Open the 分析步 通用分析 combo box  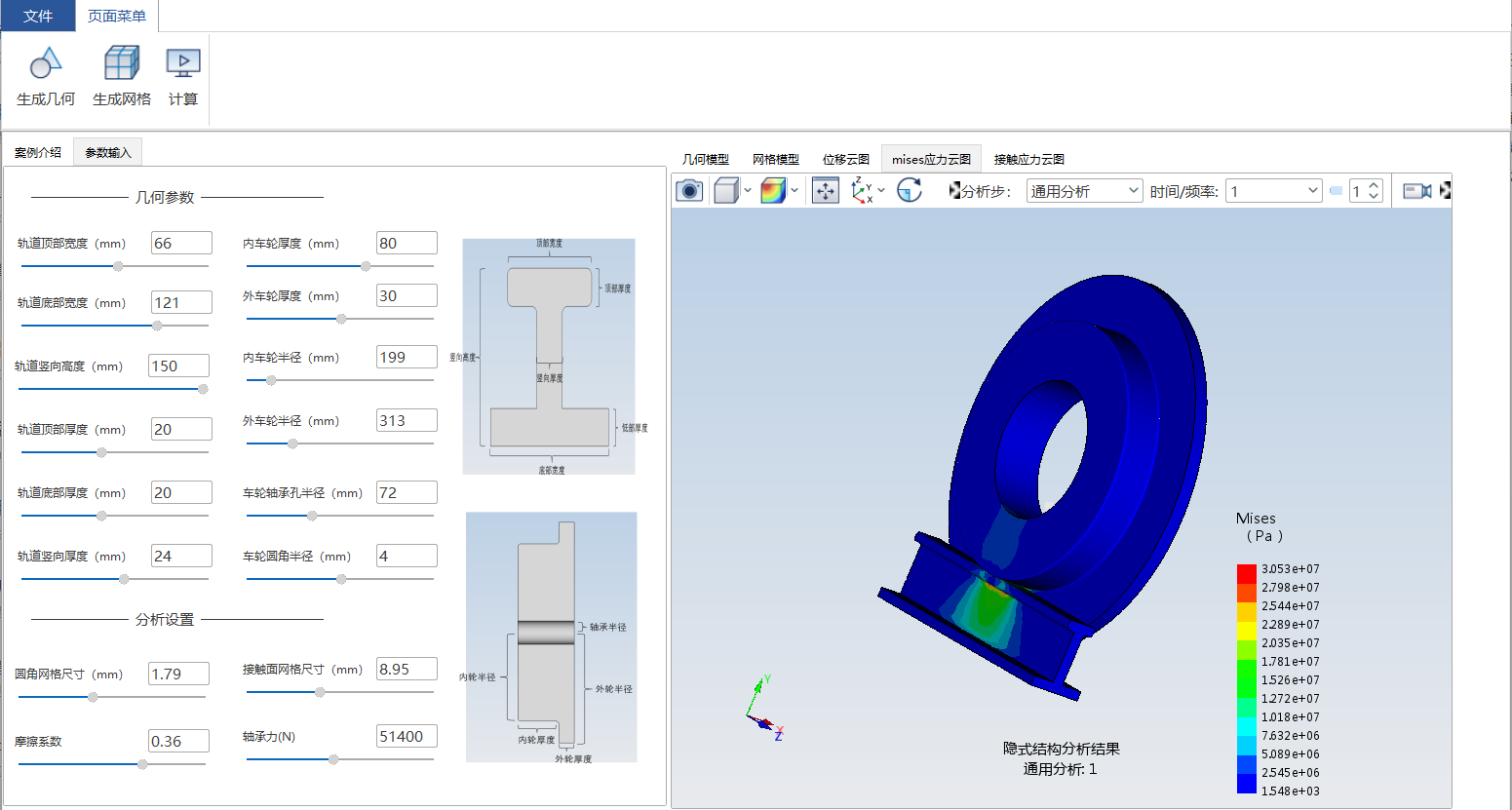(1084, 191)
